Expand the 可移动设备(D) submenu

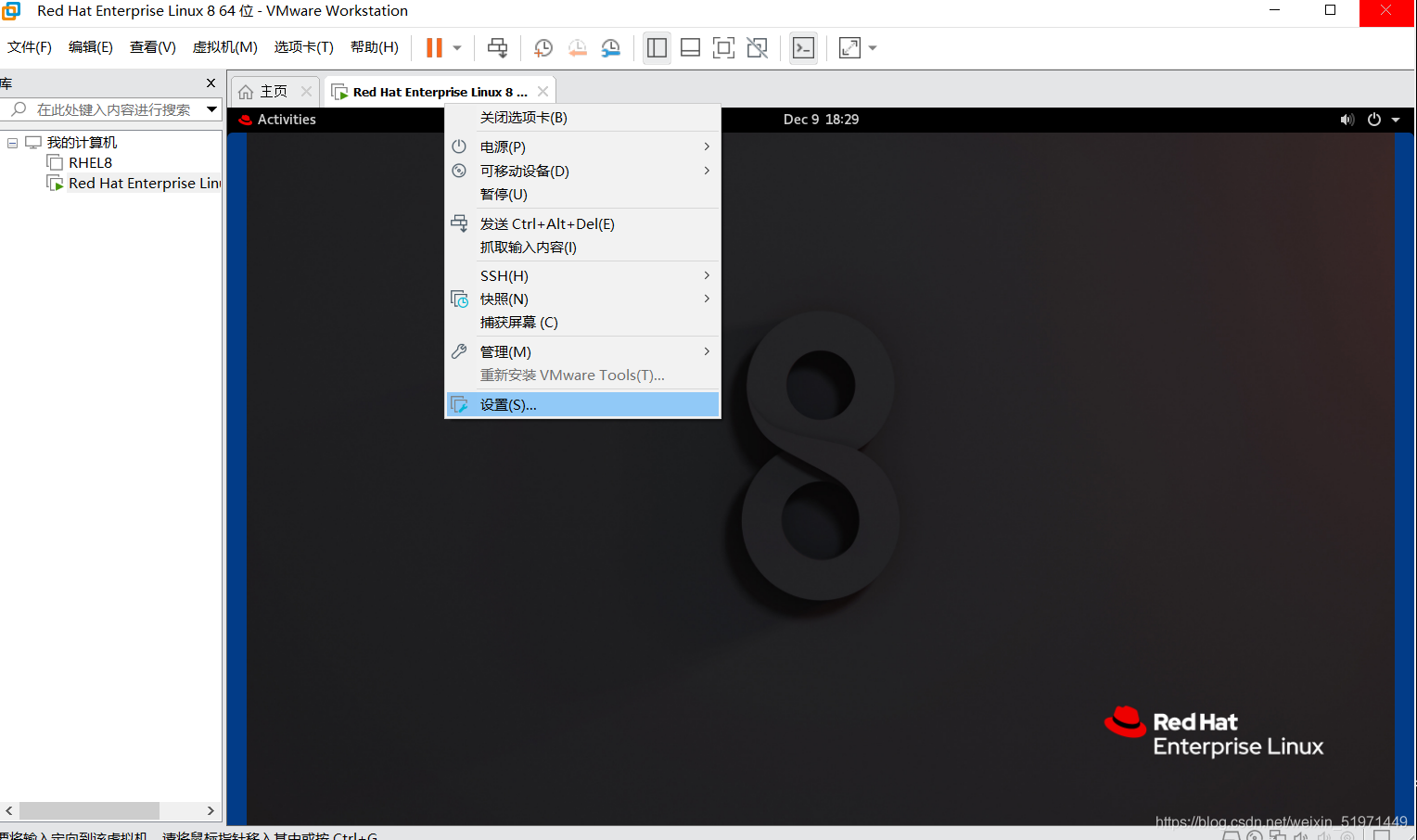(582, 172)
